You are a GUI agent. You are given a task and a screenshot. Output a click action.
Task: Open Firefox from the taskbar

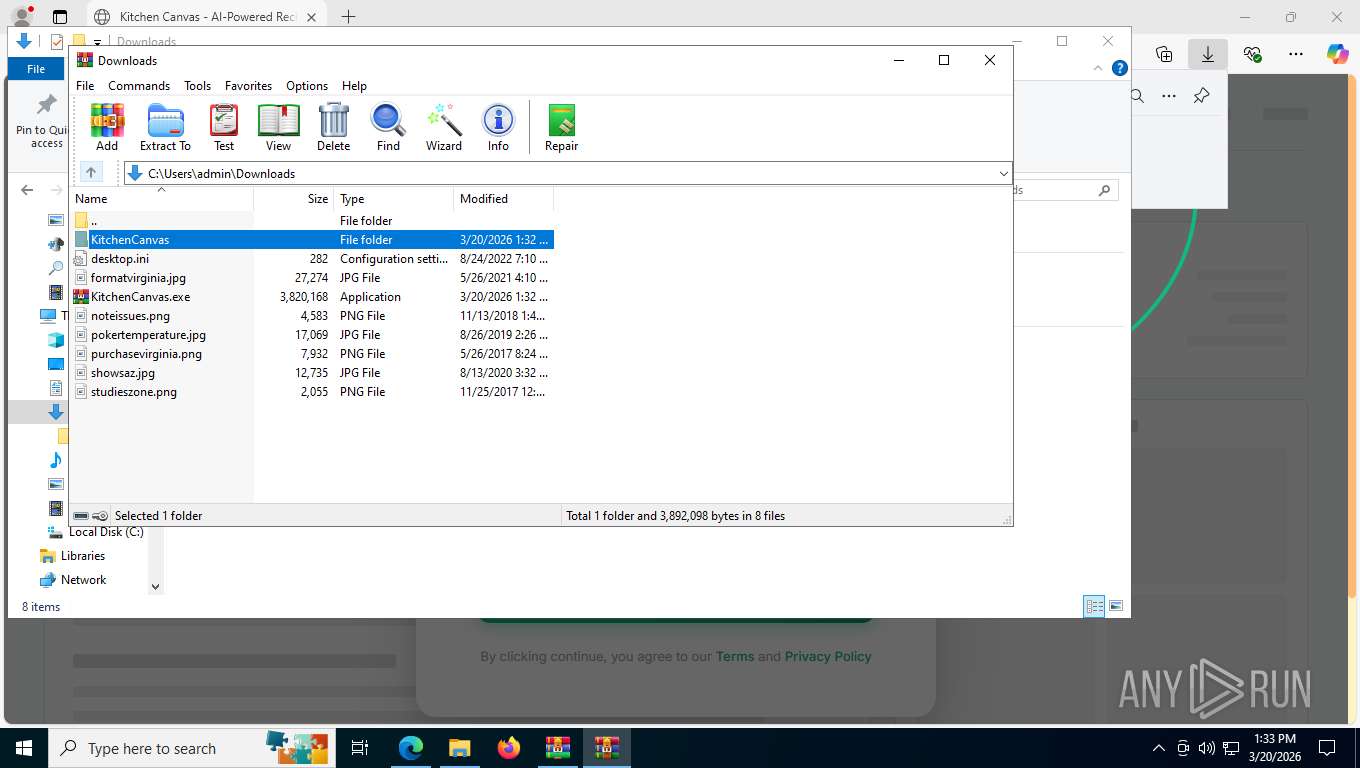[x=509, y=748]
